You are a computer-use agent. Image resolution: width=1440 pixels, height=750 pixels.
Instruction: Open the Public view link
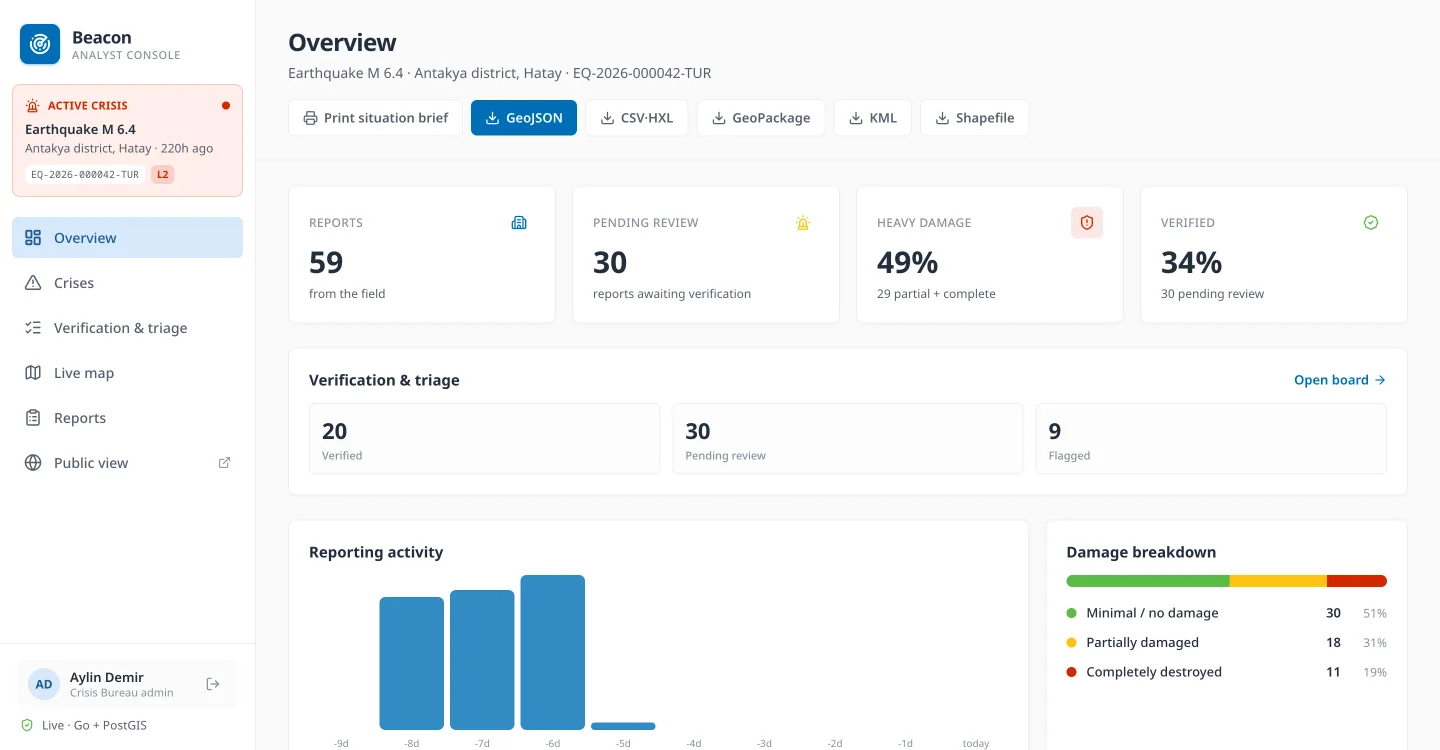tap(127, 463)
